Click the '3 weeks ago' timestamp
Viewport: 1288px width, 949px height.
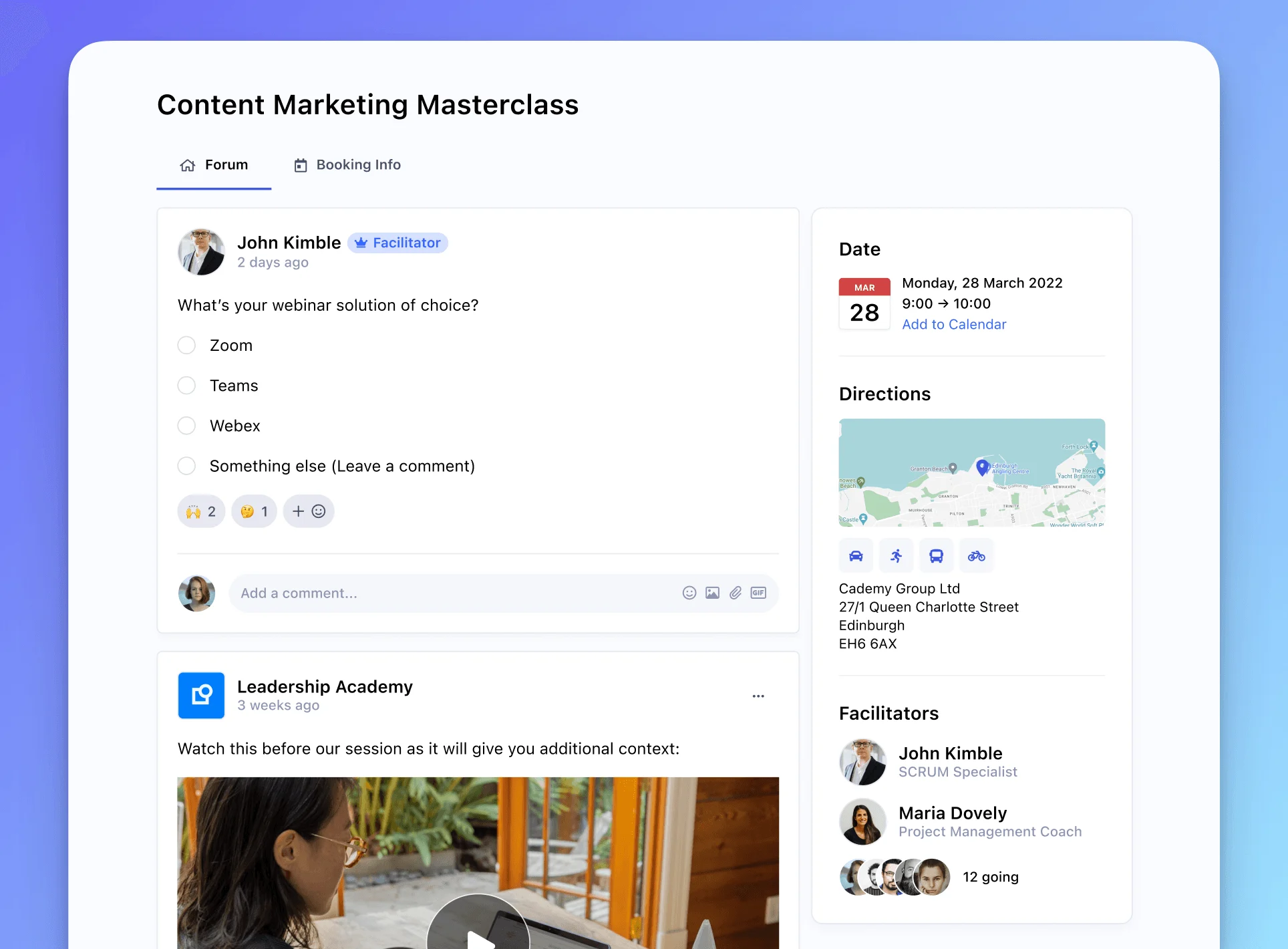[278, 706]
